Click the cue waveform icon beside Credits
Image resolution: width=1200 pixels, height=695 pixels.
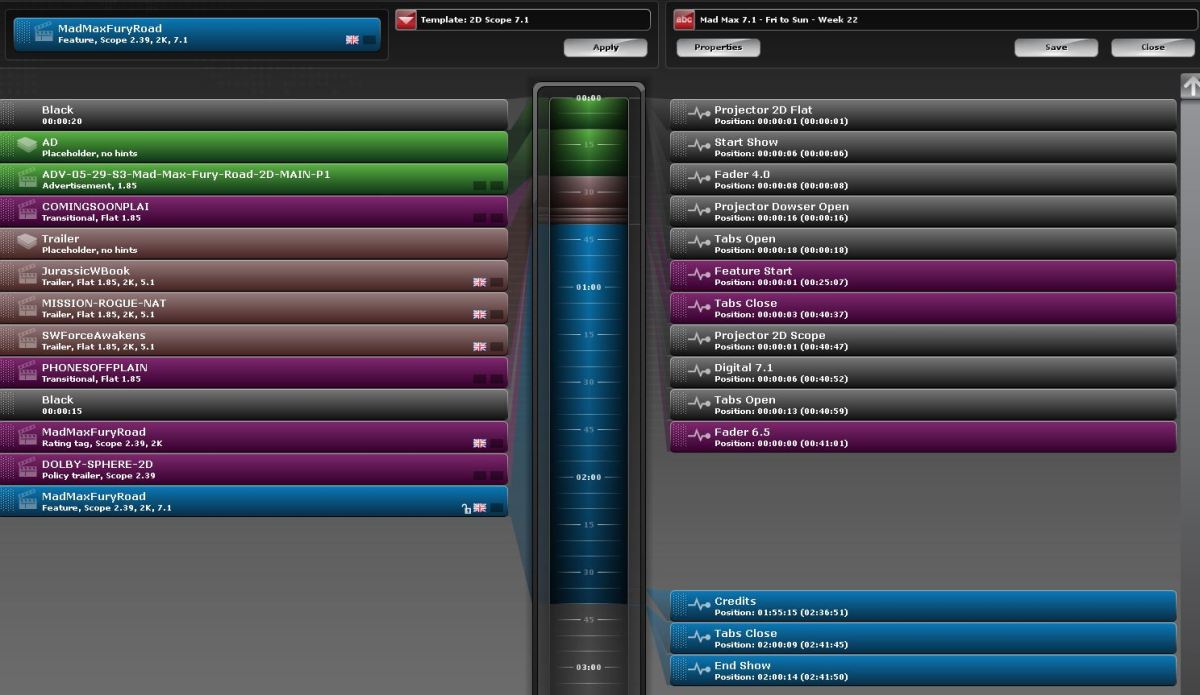tap(698, 606)
